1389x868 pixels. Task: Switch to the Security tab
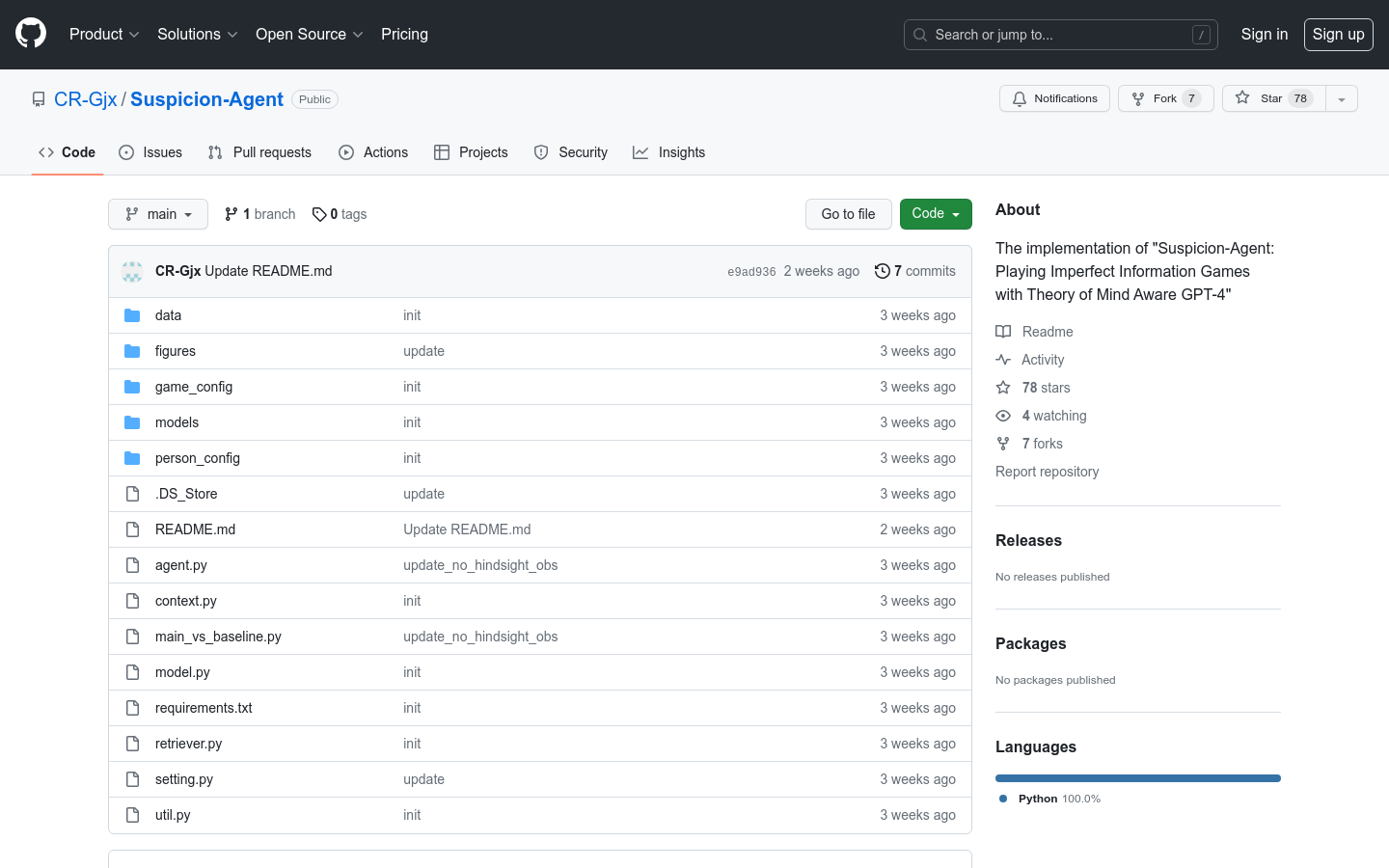571,152
